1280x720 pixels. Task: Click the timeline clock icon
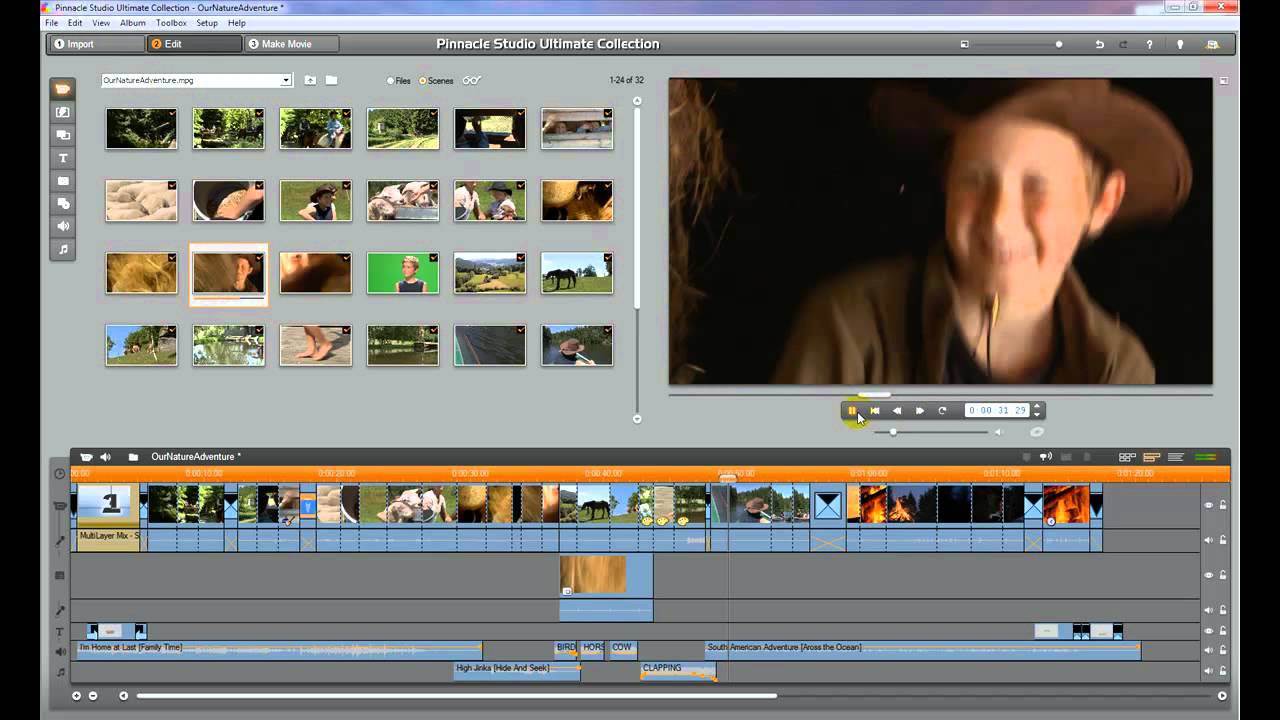(x=60, y=474)
